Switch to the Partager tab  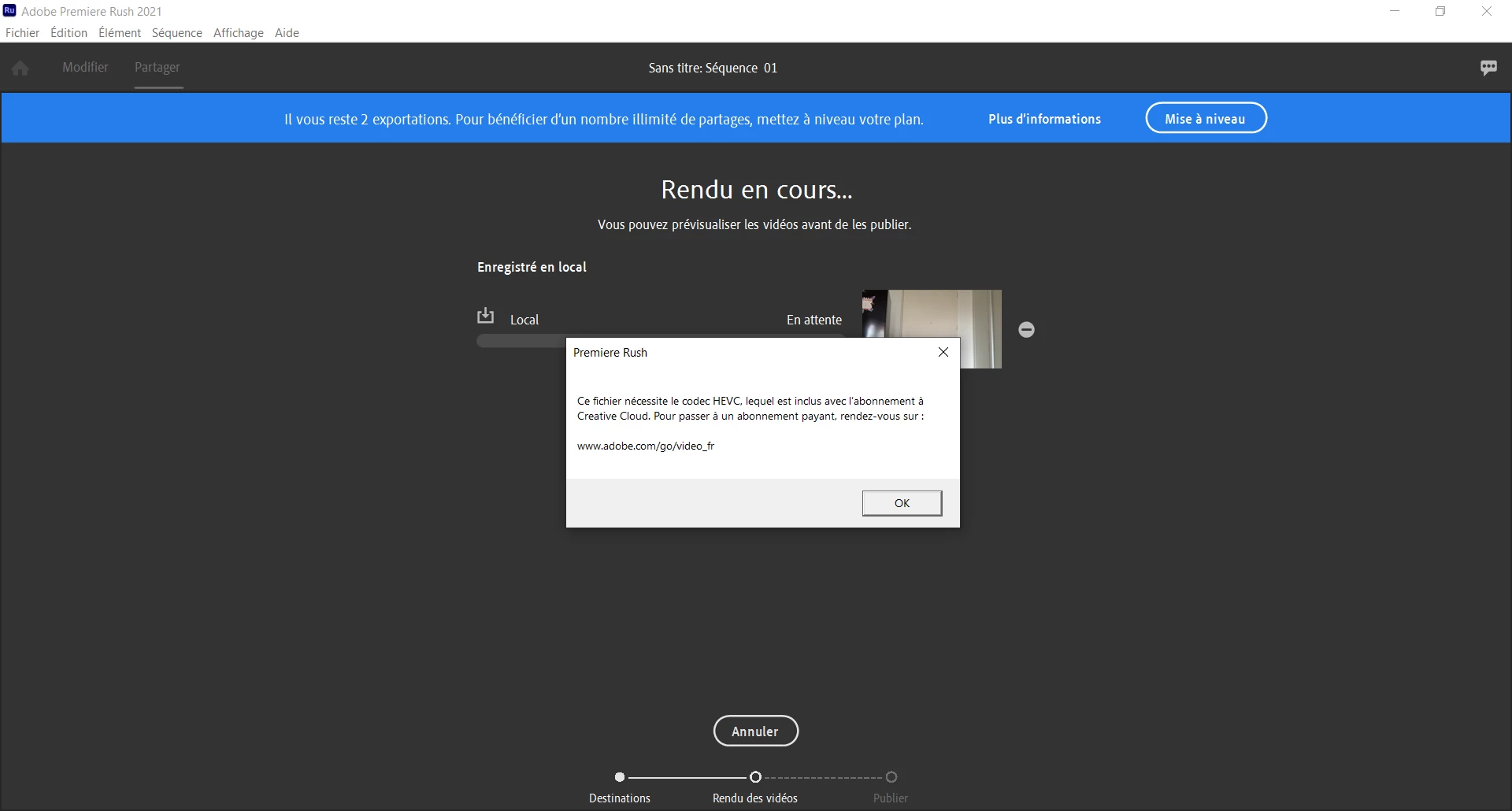pyautogui.click(x=157, y=68)
